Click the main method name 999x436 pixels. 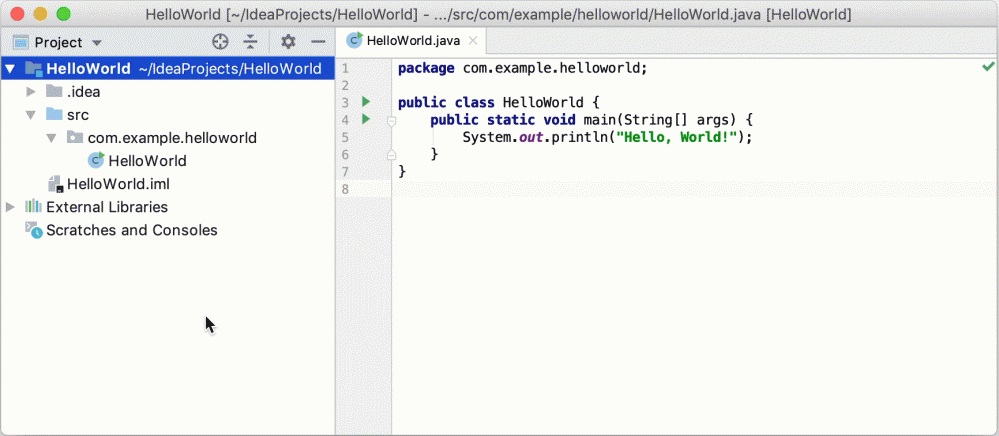click(x=600, y=120)
